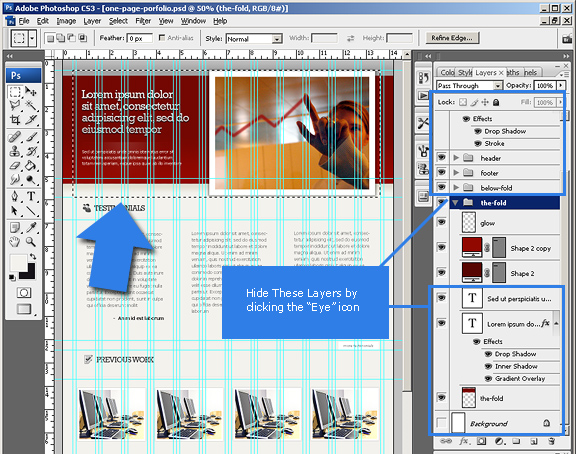Screen dimensions: 576x454
Task: Select the Brush tool
Action: pos(31,137)
